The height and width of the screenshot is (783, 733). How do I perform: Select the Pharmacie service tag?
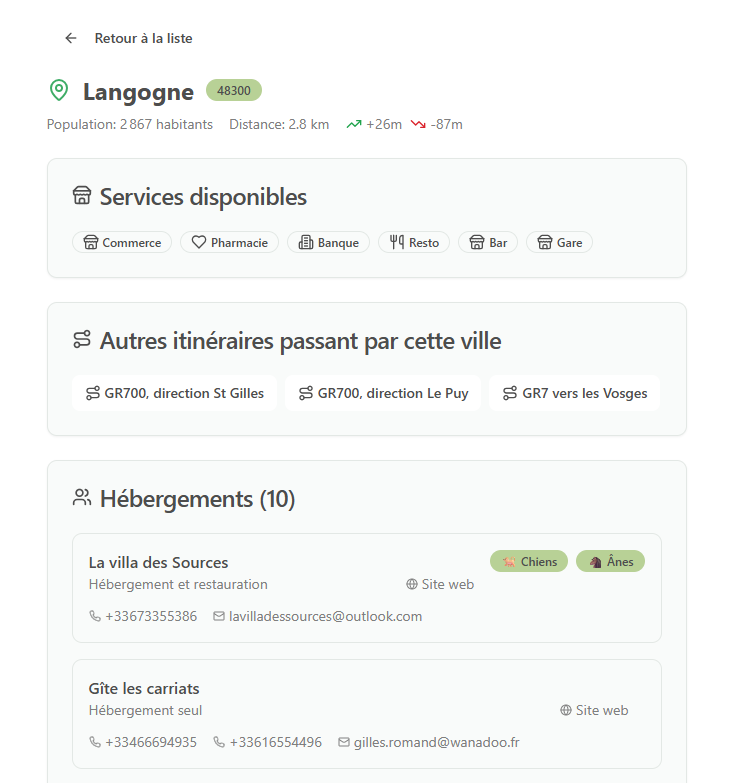coord(229,242)
